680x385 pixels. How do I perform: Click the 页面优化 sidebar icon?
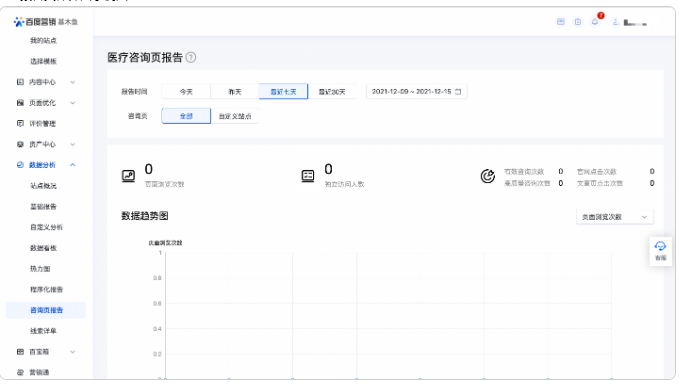click(20, 103)
